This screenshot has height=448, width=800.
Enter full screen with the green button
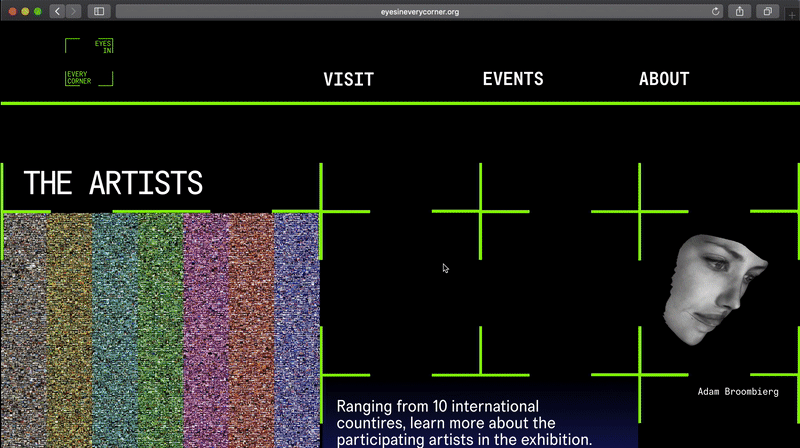[x=37, y=11]
